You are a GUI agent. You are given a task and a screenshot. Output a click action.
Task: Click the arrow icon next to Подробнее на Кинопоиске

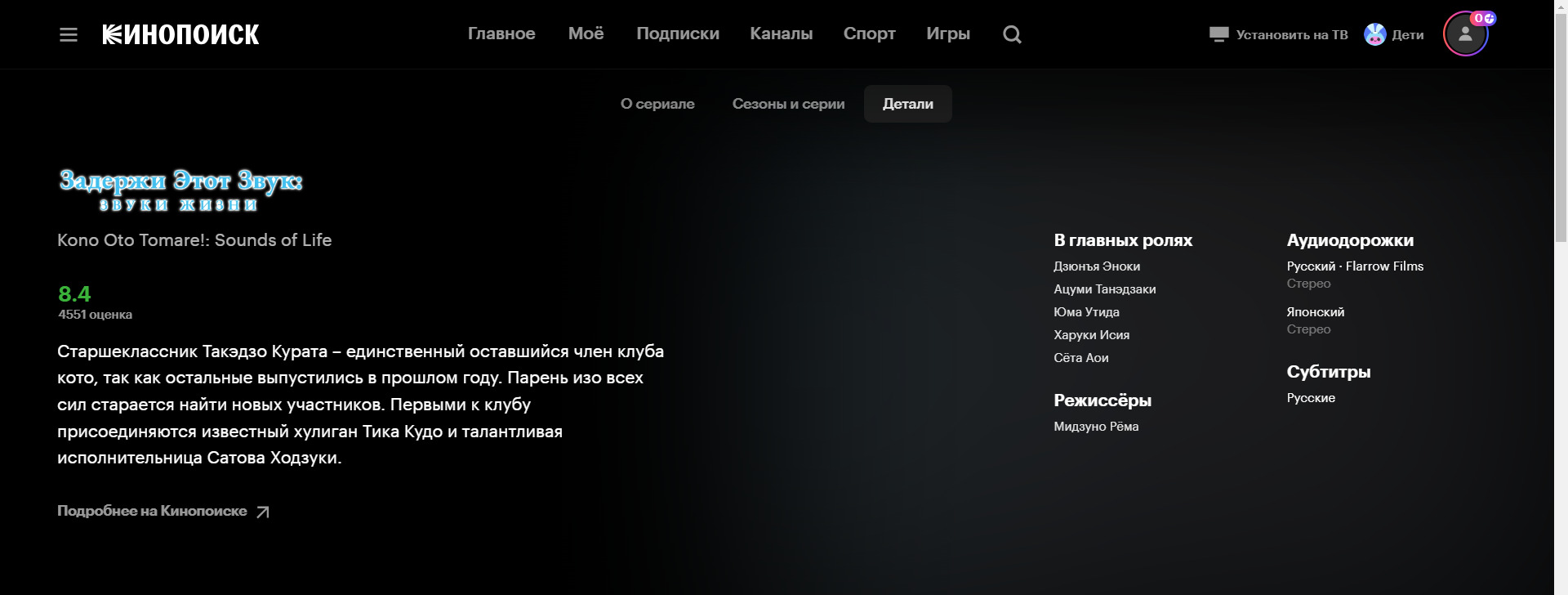point(263,512)
